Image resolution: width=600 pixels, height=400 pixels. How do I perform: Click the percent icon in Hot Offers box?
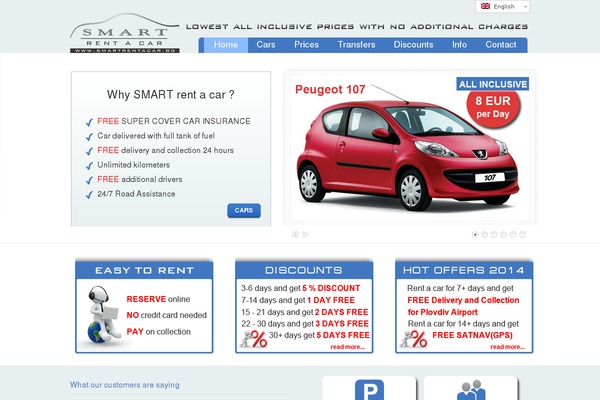pyautogui.click(x=414, y=339)
